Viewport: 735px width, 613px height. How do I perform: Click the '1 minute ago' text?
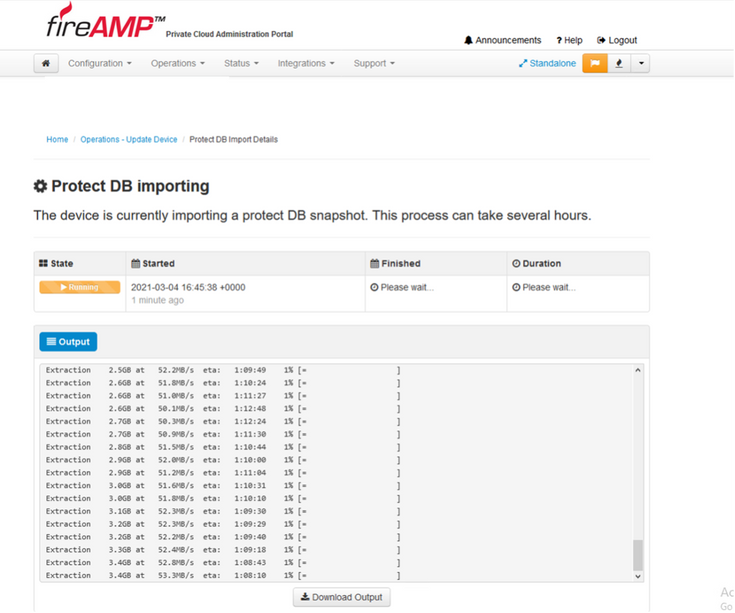tap(158, 300)
